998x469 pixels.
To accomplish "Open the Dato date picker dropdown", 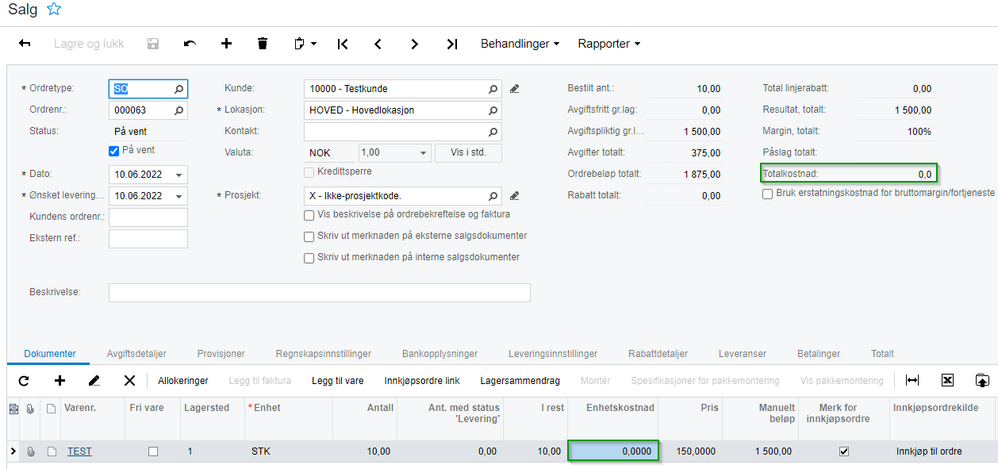I will point(178,174).
